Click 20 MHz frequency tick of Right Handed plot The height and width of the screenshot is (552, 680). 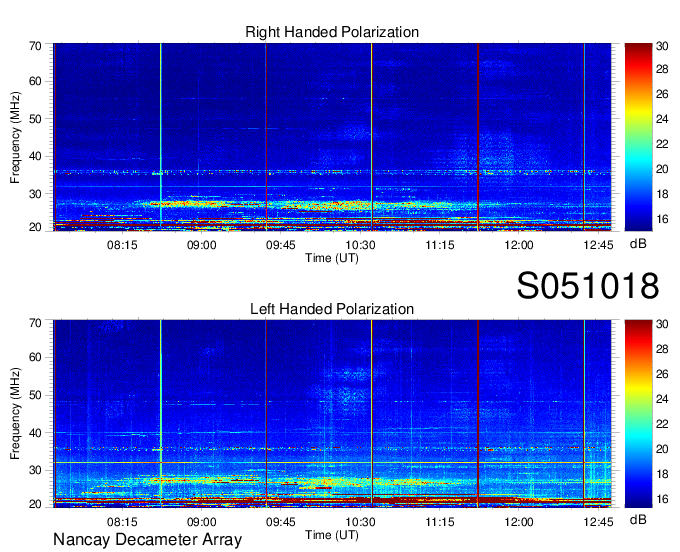[35, 227]
